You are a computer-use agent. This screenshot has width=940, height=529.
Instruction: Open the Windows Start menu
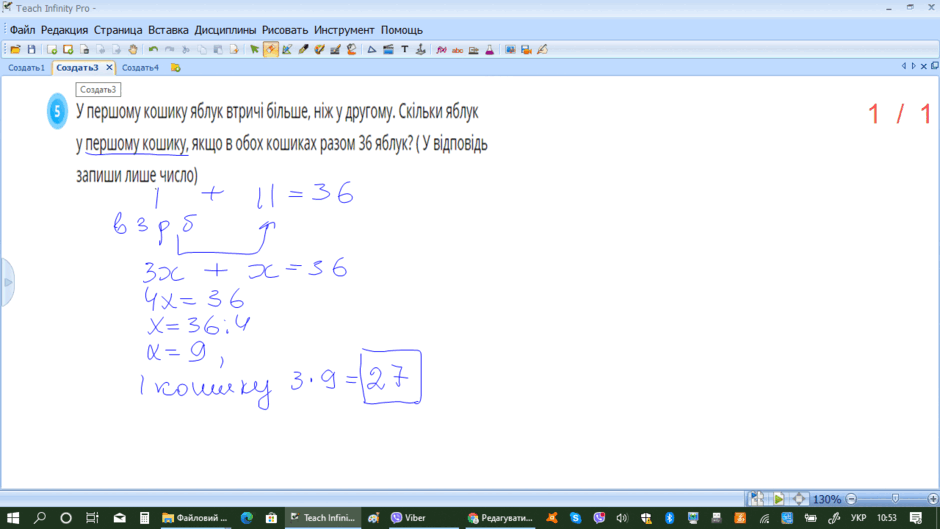coord(13,518)
